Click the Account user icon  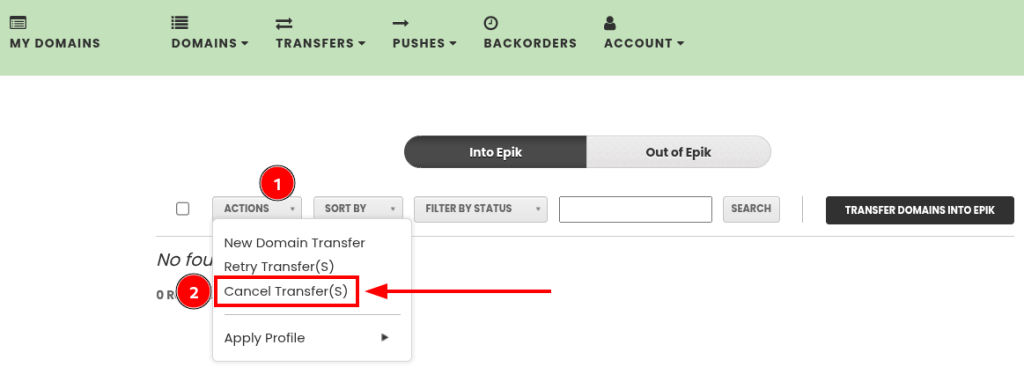610,23
